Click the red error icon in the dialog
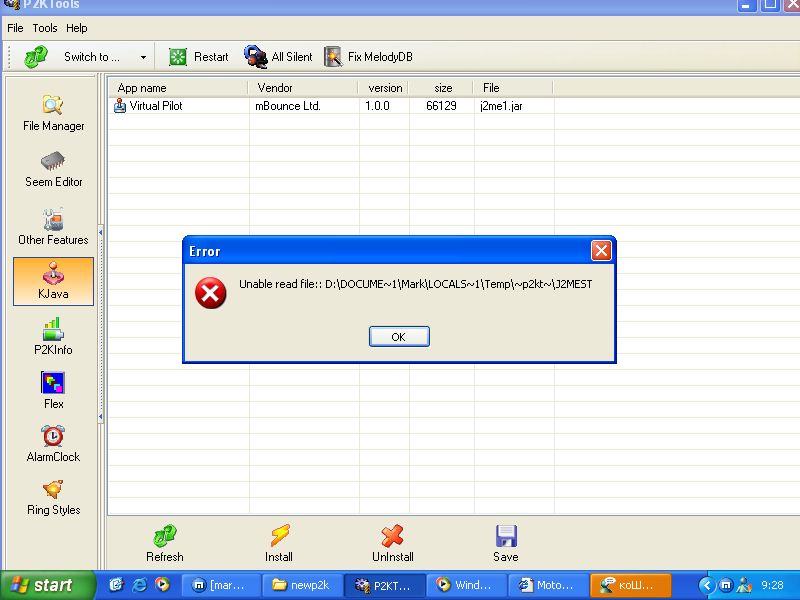The width and height of the screenshot is (800, 600). click(x=210, y=293)
